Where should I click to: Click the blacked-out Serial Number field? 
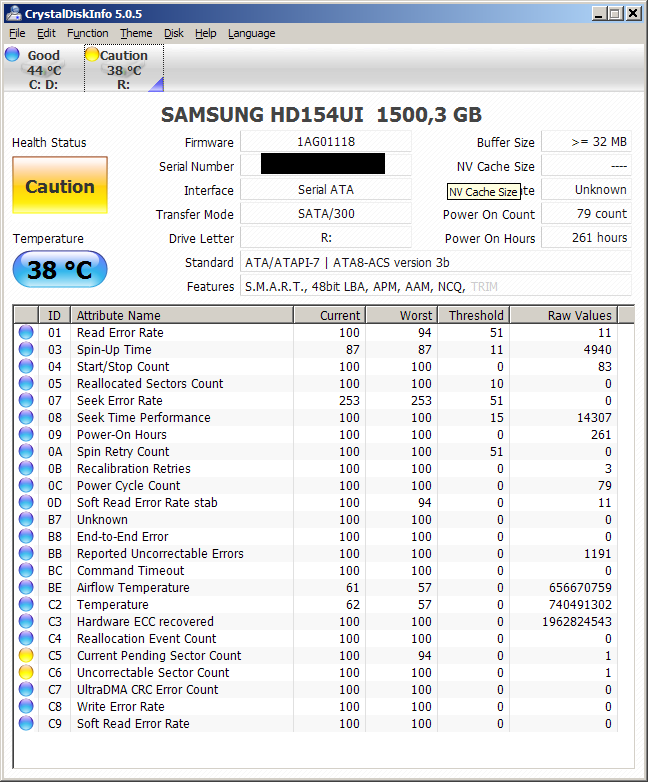point(326,165)
